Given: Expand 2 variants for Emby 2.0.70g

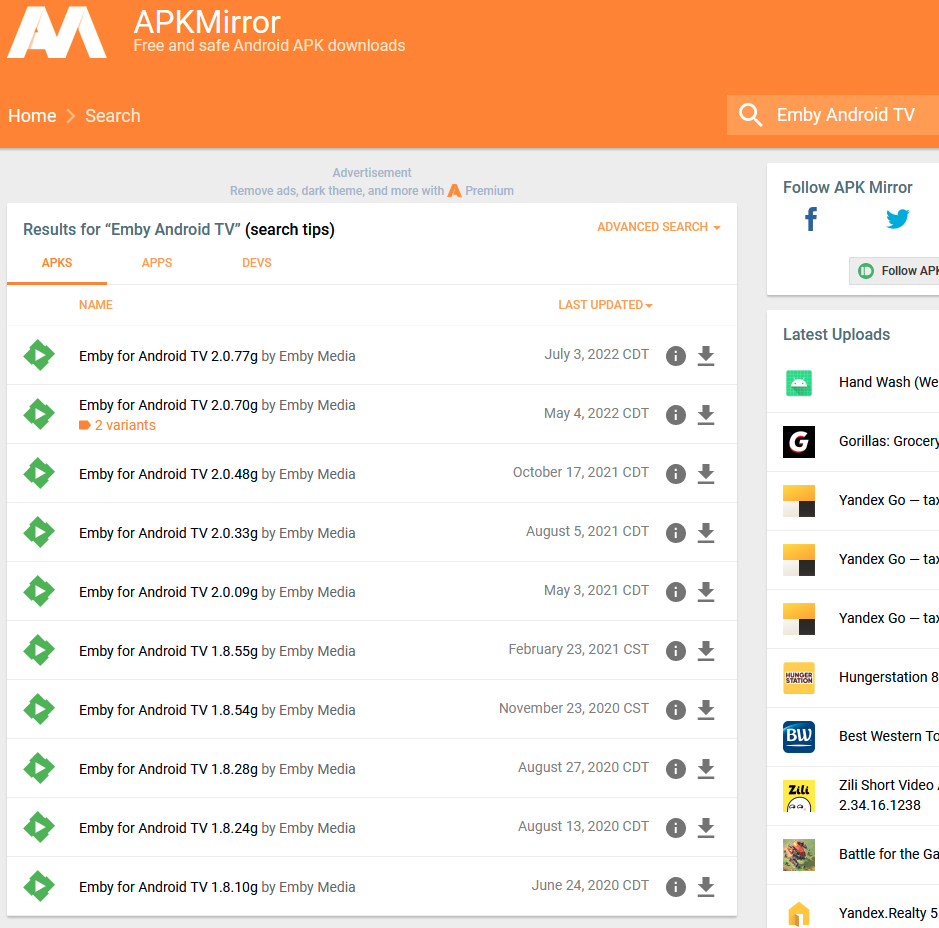Looking at the screenshot, I should [x=117, y=425].
